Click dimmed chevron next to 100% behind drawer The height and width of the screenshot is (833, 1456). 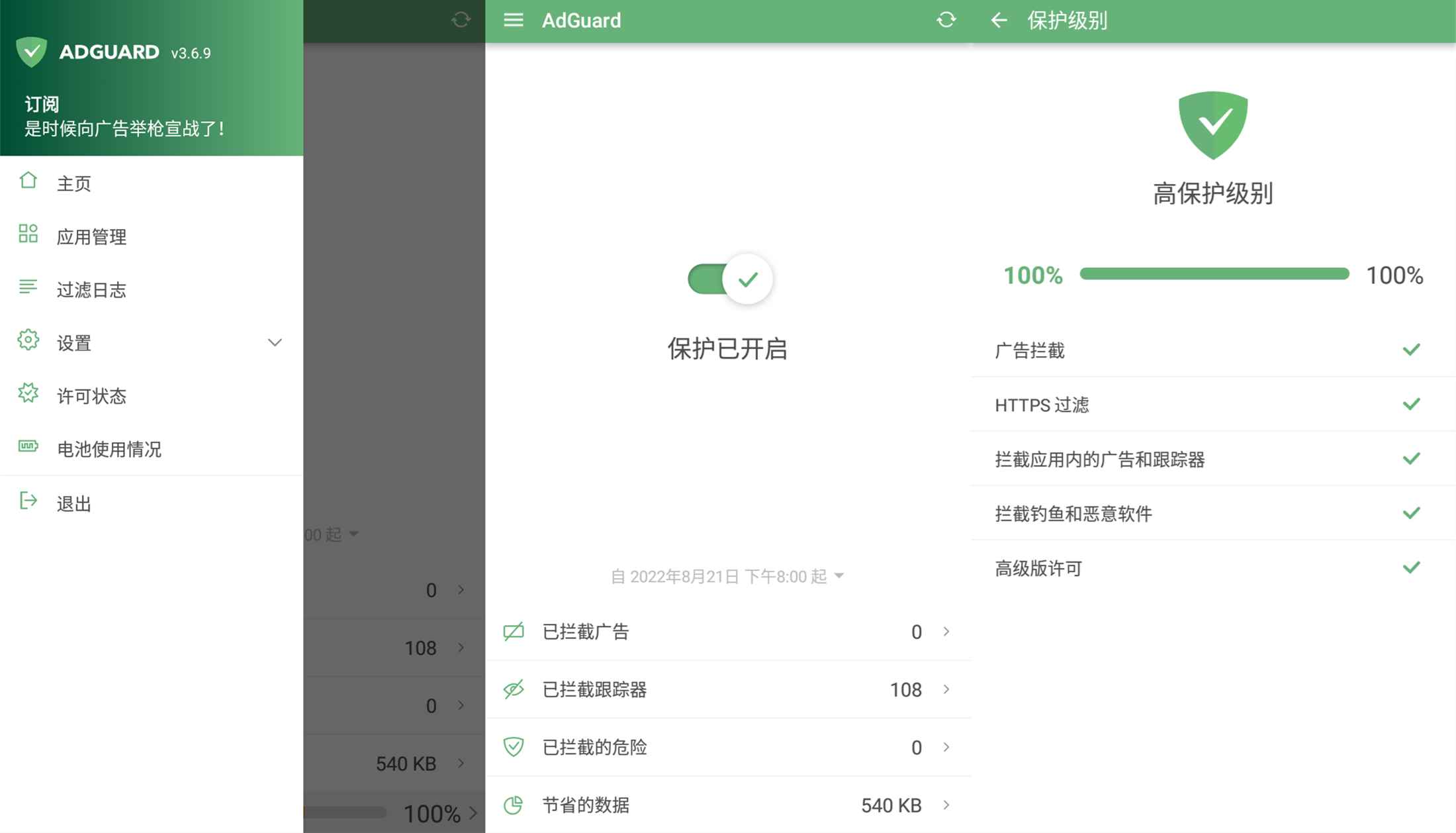coord(473,812)
